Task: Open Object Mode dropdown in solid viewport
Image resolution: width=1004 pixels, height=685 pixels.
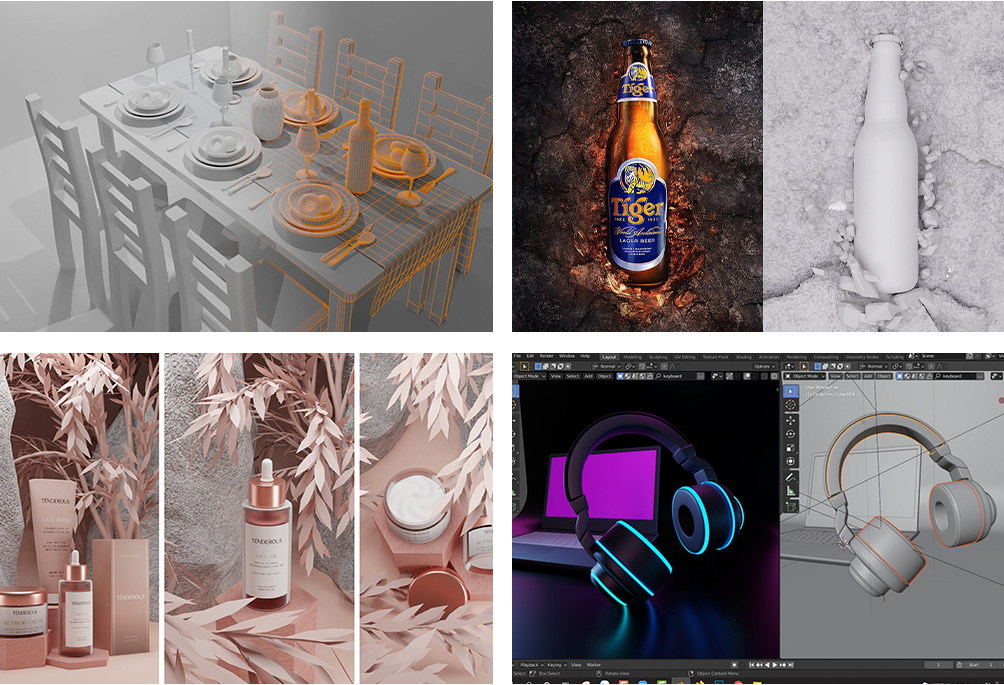Action: pyautogui.click(x=804, y=376)
